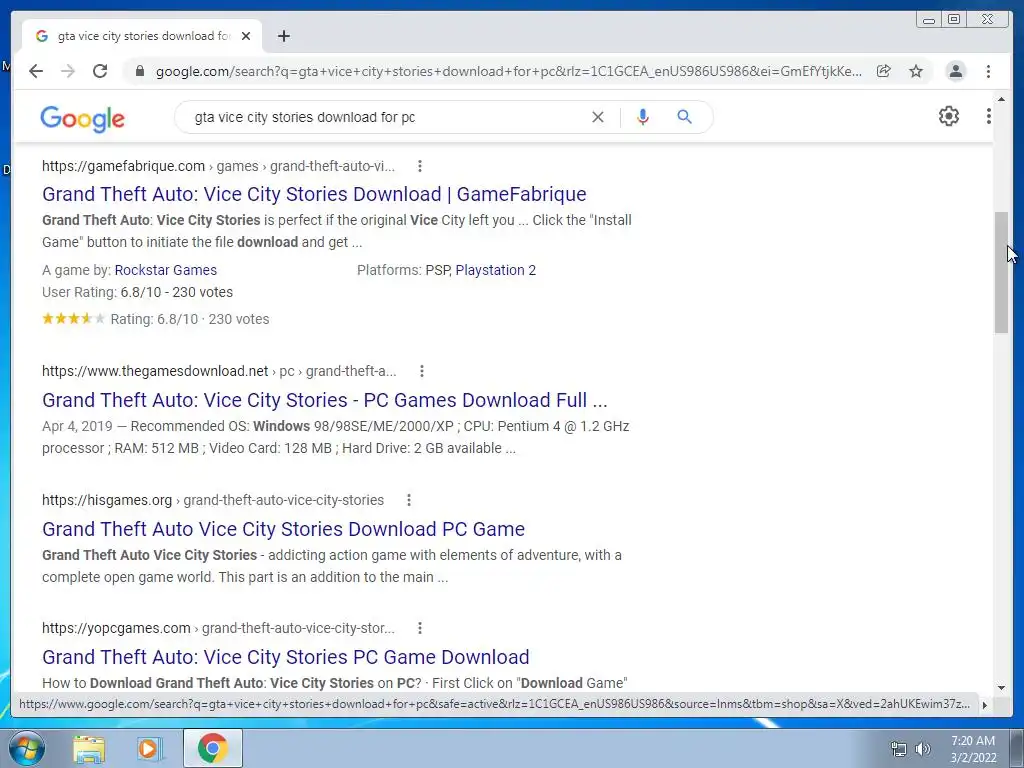The image size is (1024, 768).
Task: Open GameFabrique Vice City Stories Download result
Action: 314,194
